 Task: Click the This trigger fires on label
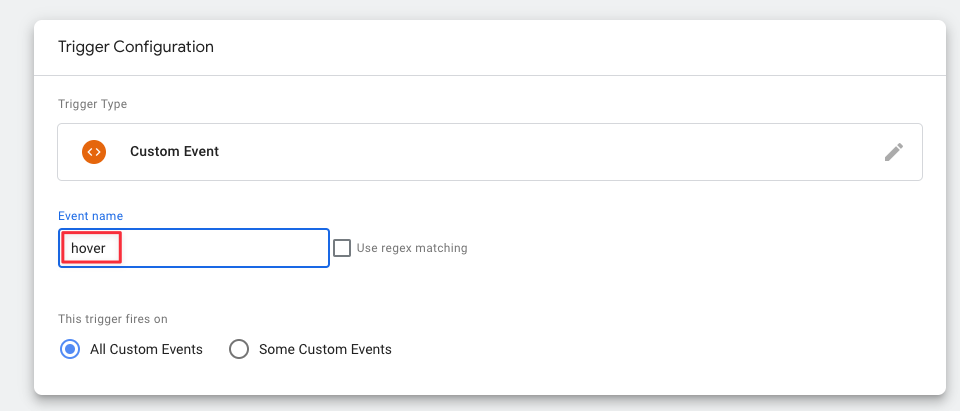(x=113, y=319)
